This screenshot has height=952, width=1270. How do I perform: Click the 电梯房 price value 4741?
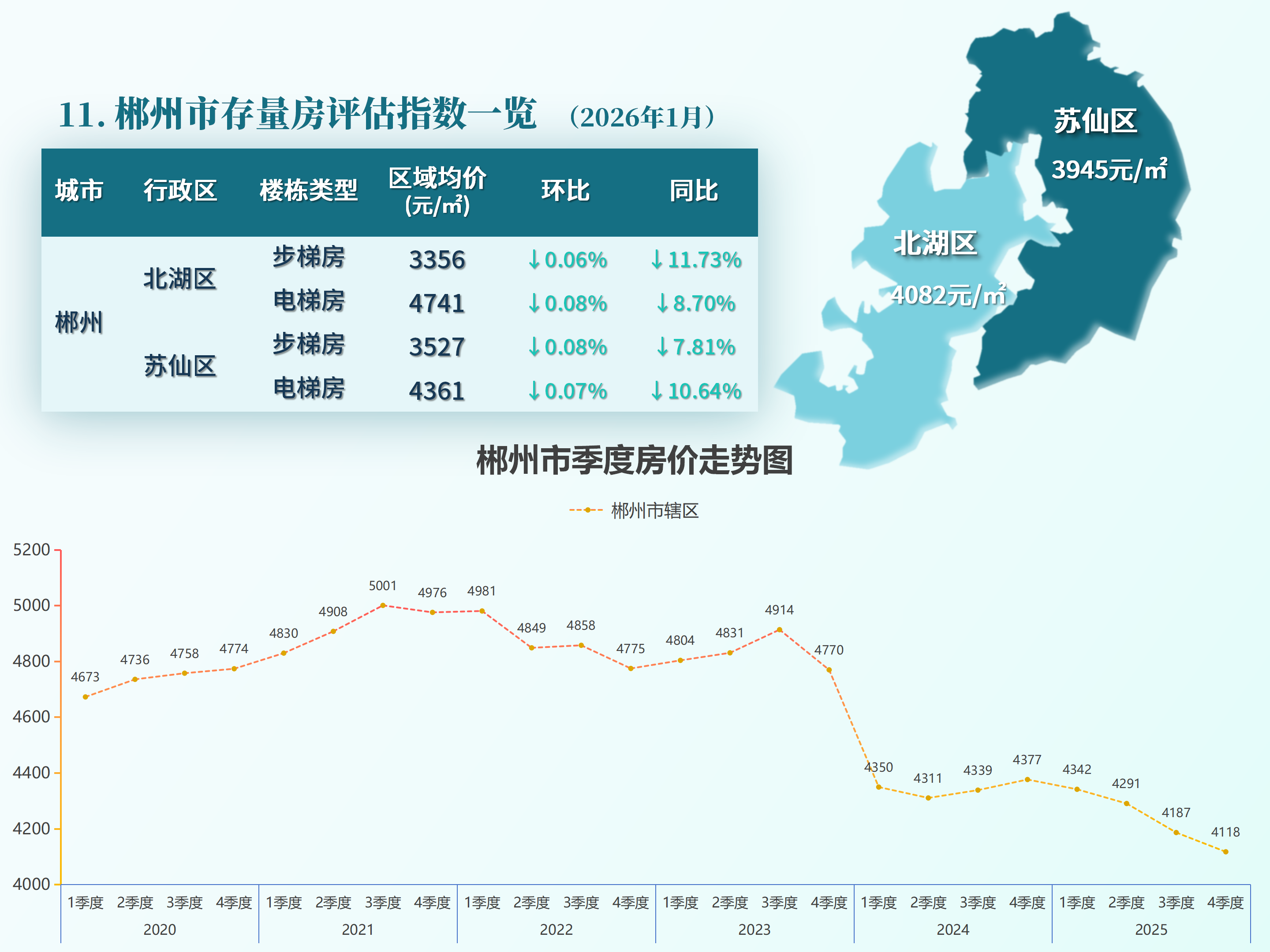(437, 303)
